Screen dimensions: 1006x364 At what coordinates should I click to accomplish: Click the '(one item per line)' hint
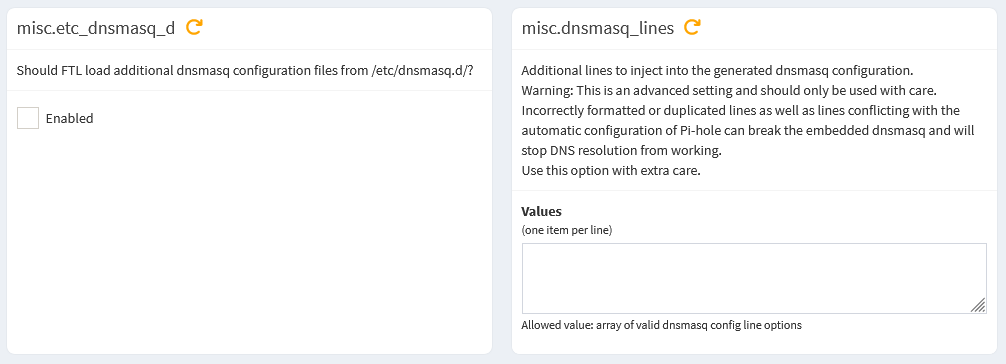coord(567,230)
